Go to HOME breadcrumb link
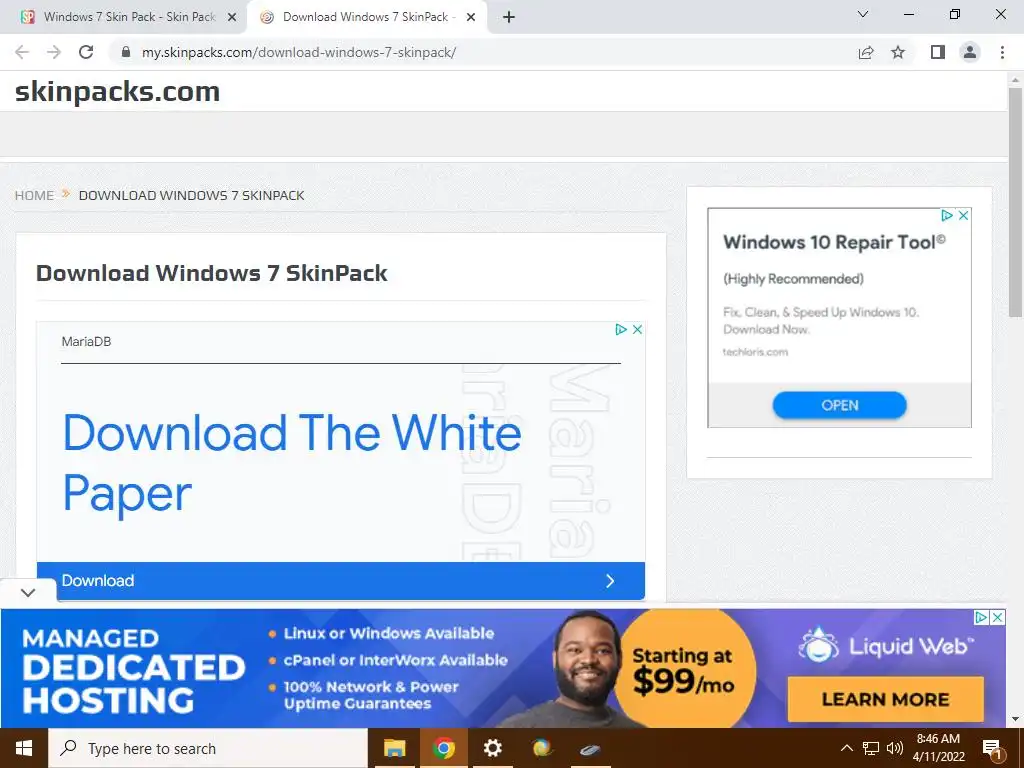The height and width of the screenshot is (768, 1024). coord(35,195)
